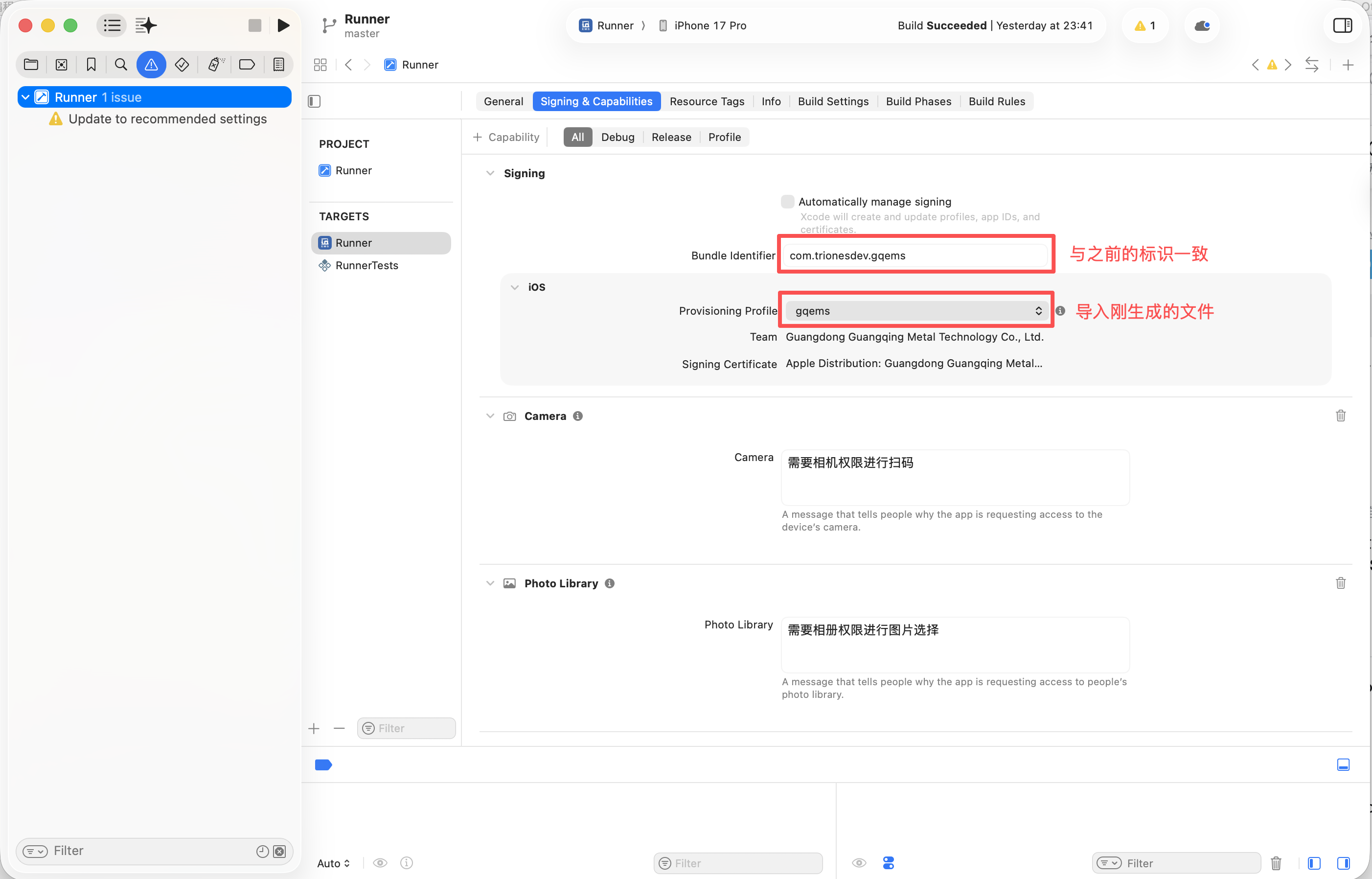The width and height of the screenshot is (1372, 879).
Task: Select the RunnerTests target
Action: (366, 265)
